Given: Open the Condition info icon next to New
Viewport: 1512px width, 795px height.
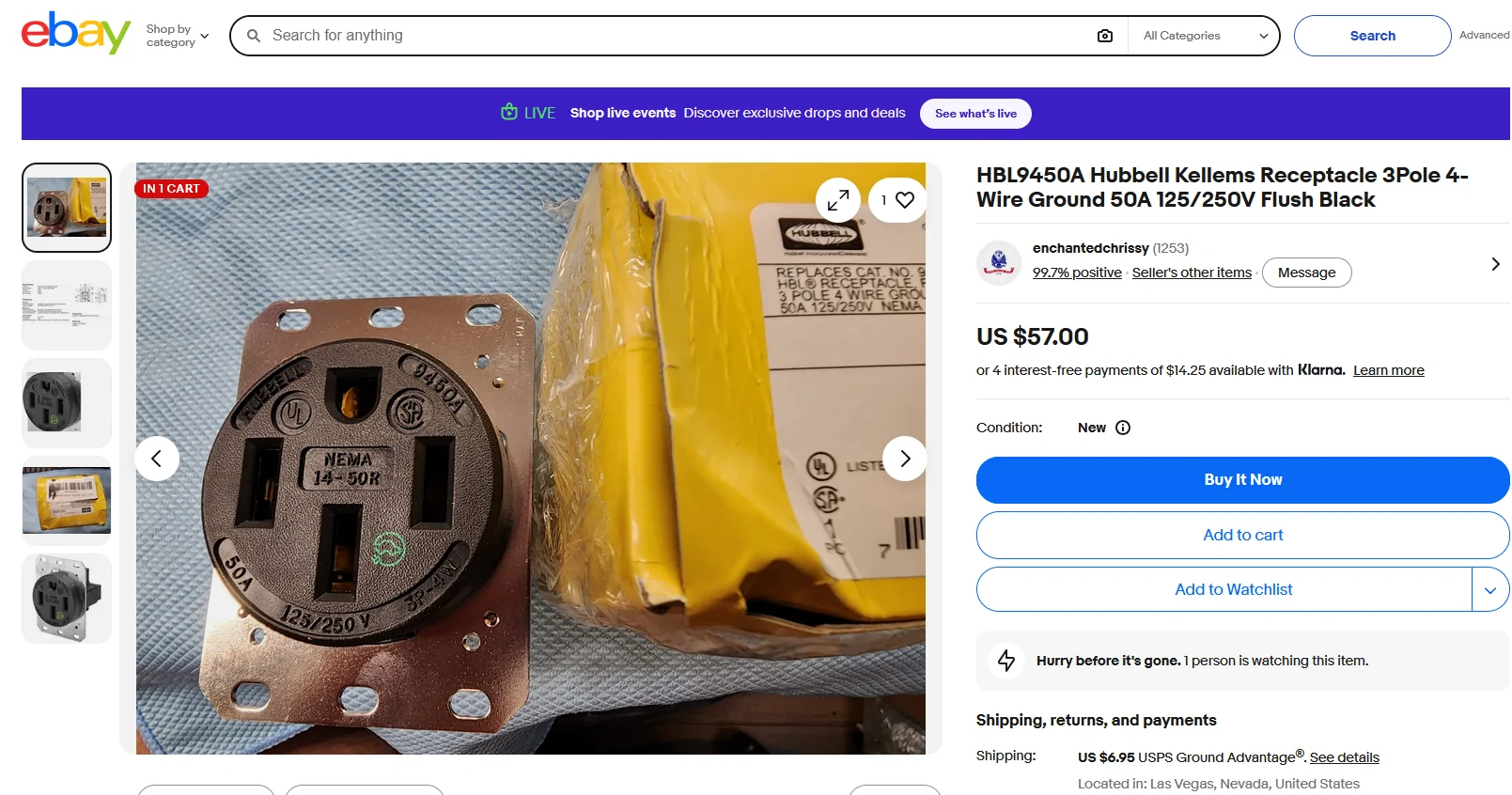Looking at the screenshot, I should (x=1123, y=428).
